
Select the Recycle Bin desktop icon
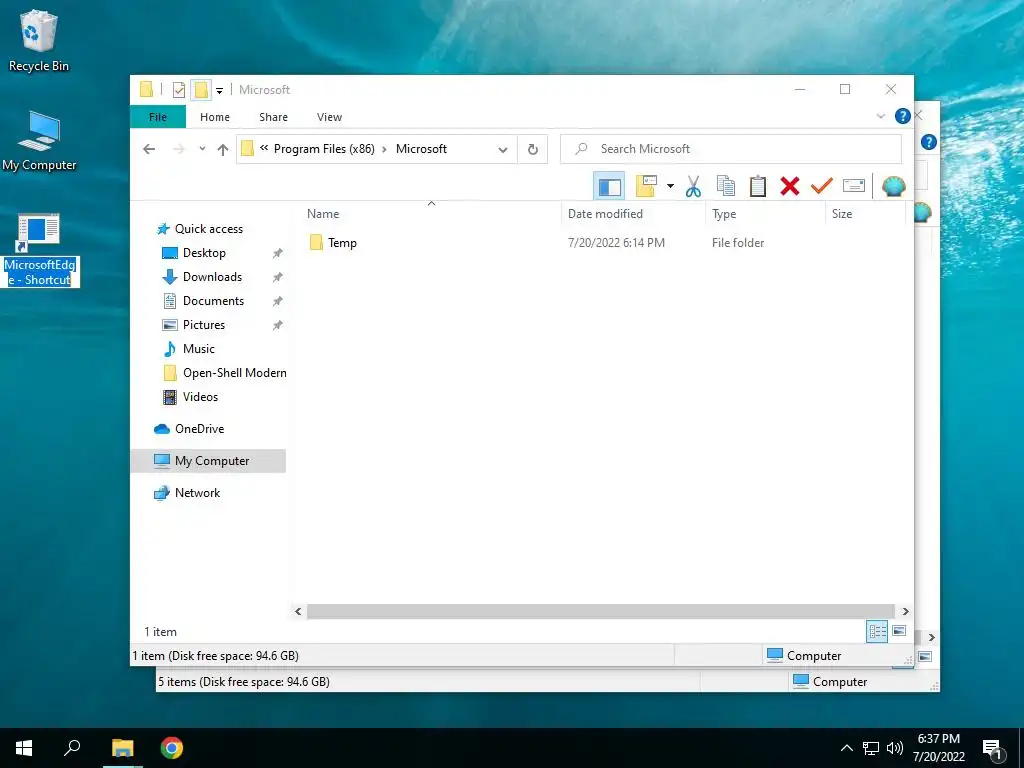click(x=39, y=40)
